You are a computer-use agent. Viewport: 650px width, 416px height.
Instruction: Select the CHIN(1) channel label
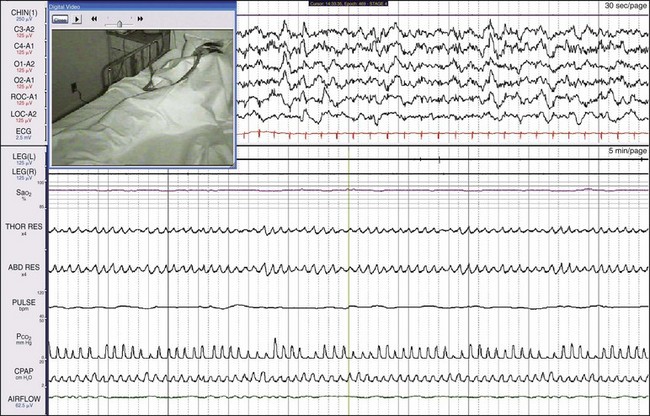coord(21,13)
